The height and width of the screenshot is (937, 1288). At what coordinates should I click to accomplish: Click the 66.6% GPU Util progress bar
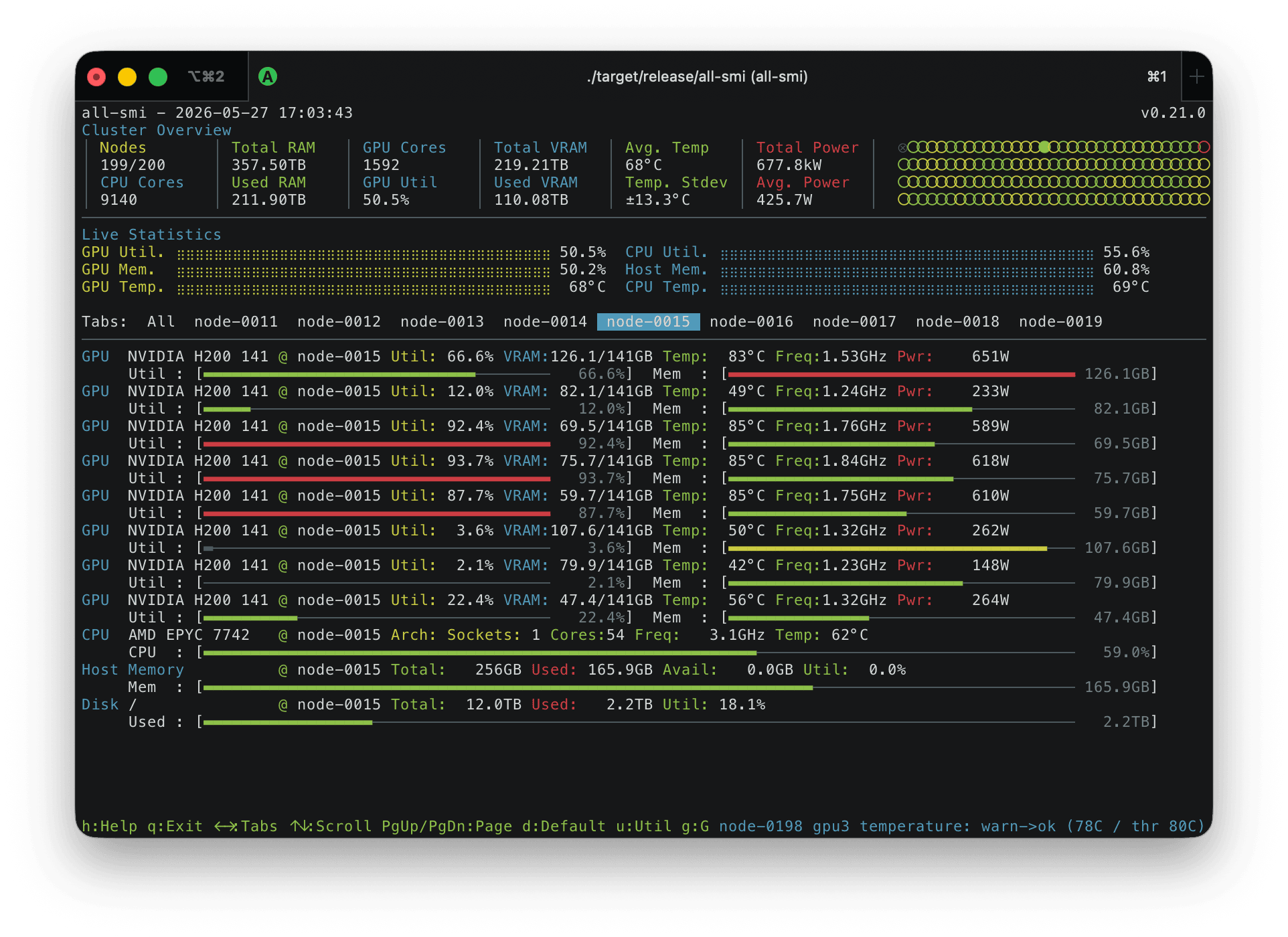click(x=377, y=374)
